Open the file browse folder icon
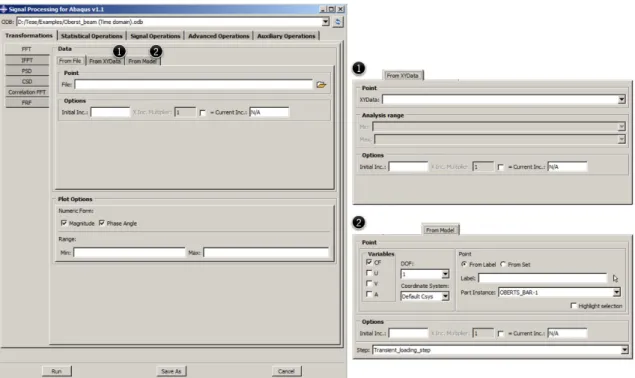The image size is (635, 378). [x=321, y=85]
